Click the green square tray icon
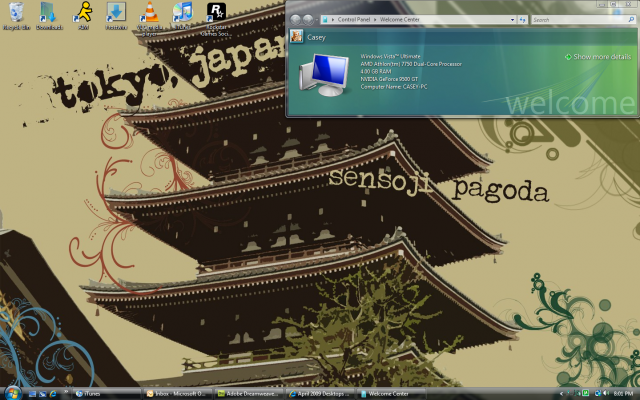The image size is (640, 400). click(585, 393)
